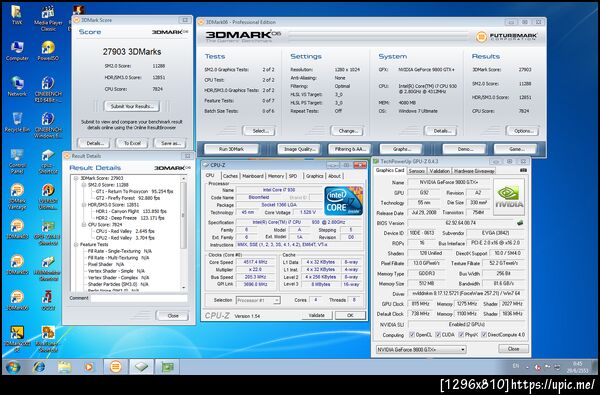Click the Demo button in 3DMark06
The image size is (600, 395).
[x=465, y=149]
